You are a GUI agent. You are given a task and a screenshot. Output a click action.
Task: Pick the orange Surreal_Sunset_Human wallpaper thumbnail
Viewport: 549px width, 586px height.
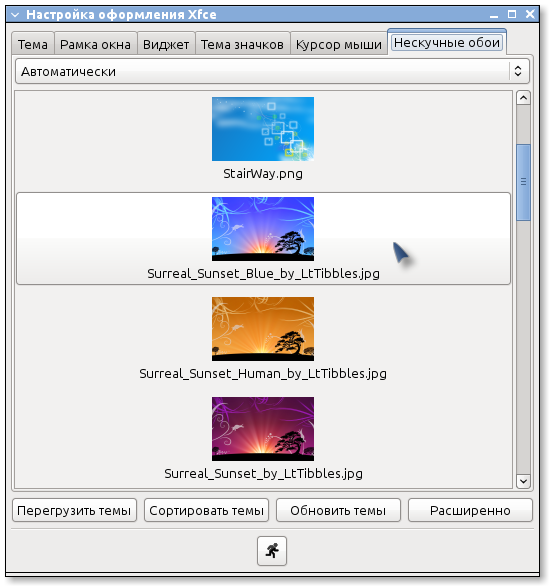(x=263, y=329)
